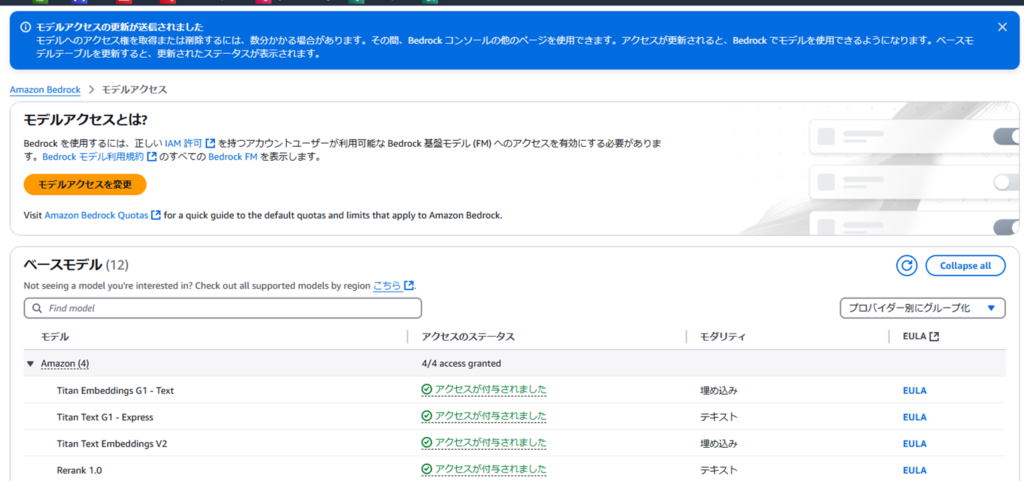
Task: Select the Titan Embeddings G1 - Text row
Action: point(515,390)
